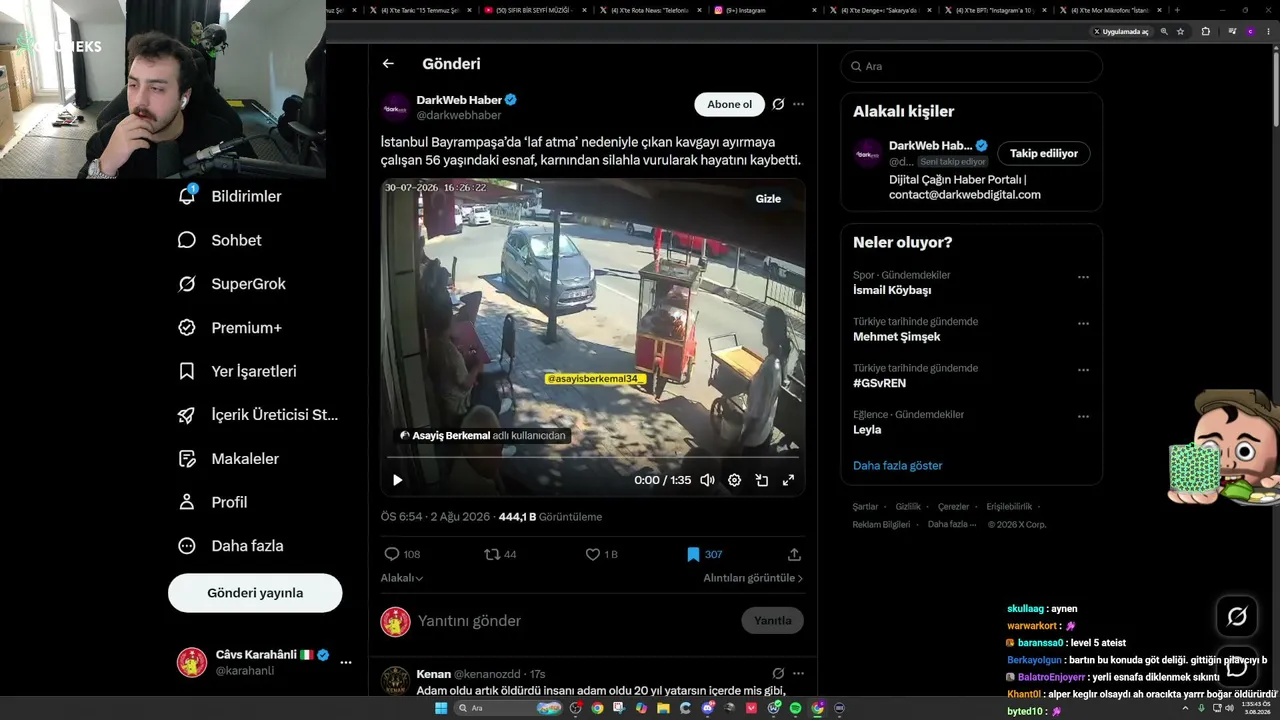Screen dimensions: 1280x720
Task: Open Premium+ in the sidebar
Action: (x=229, y=328)
